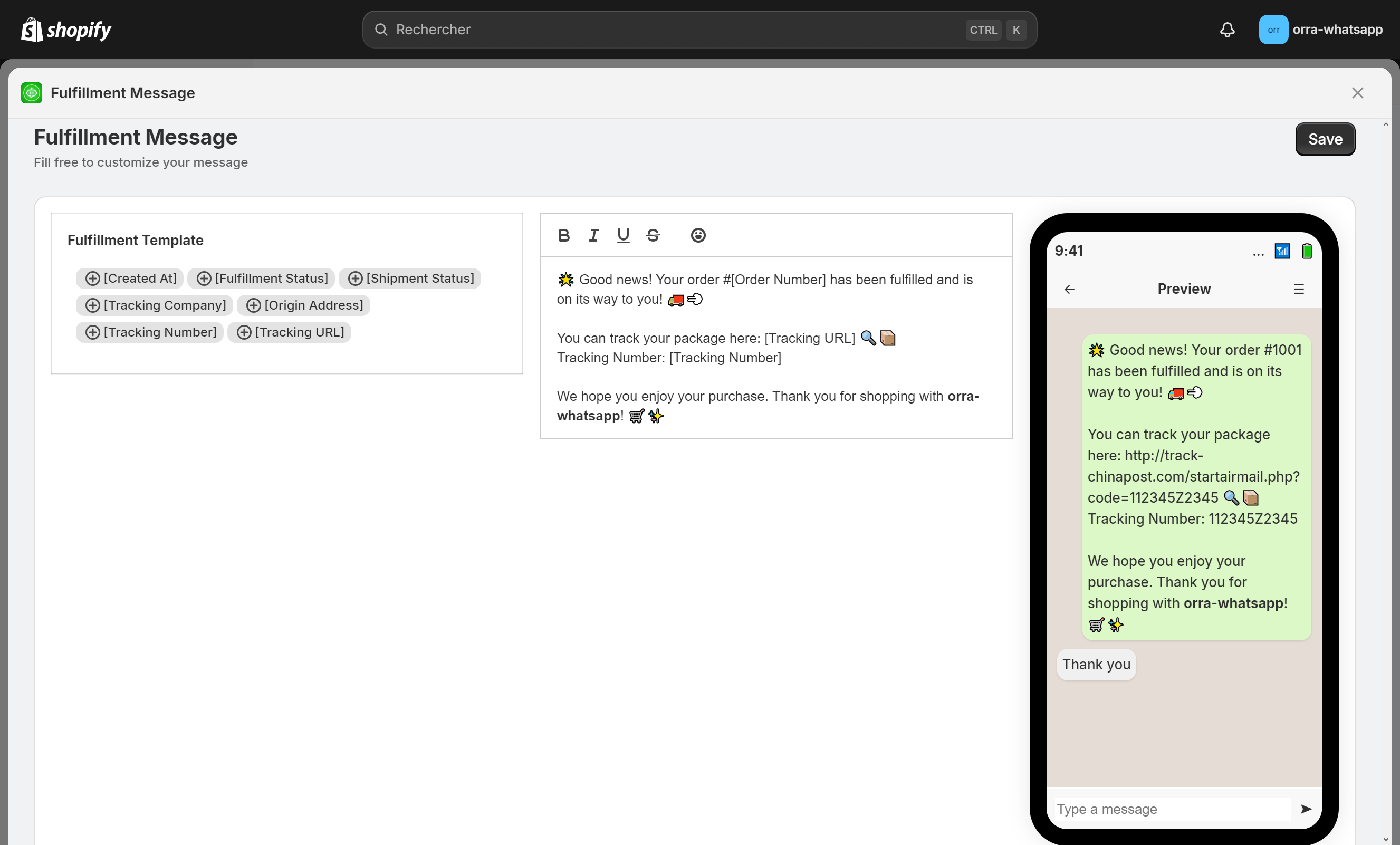1400x845 pixels.
Task: Click the send arrow in preview chat
Action: [x=1306, y=809]
